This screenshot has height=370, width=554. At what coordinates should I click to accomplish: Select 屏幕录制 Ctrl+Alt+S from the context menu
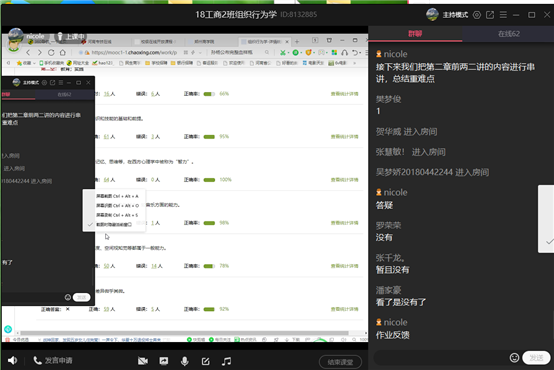tap(117, 215)
